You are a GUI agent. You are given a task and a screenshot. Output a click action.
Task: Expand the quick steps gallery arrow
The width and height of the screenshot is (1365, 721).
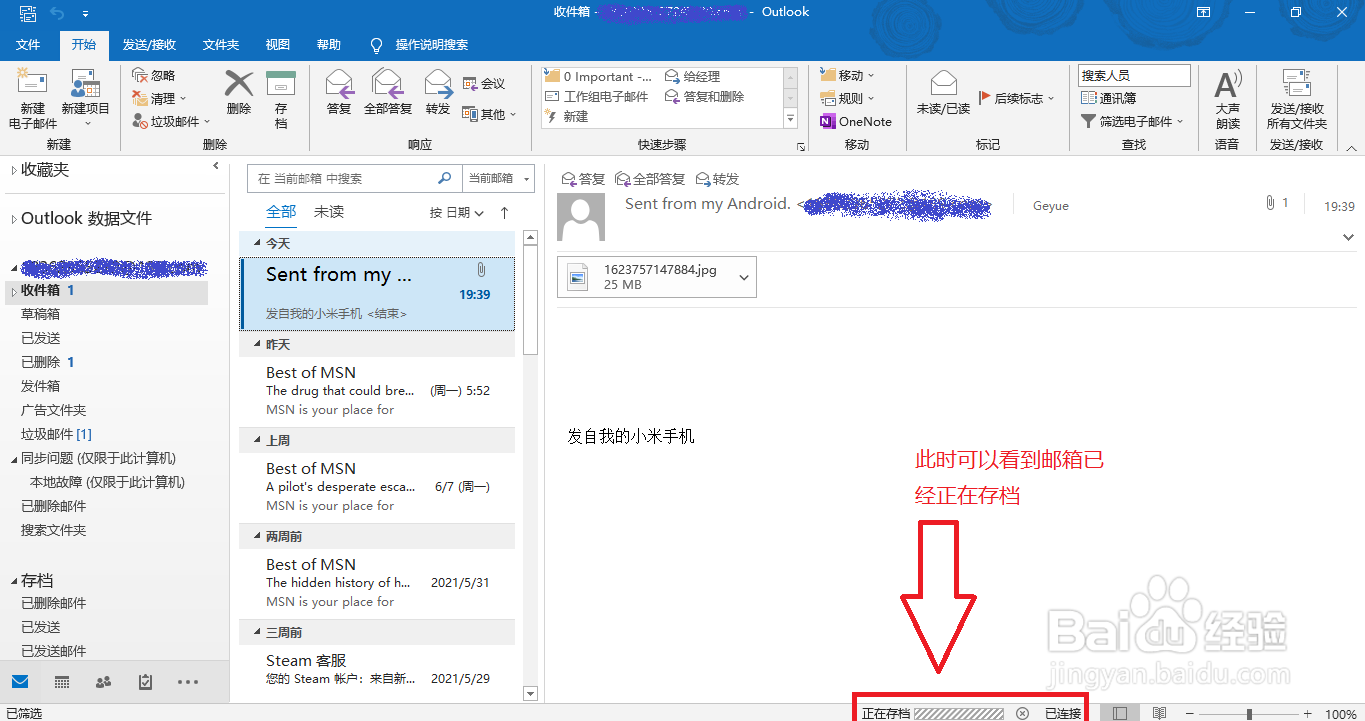pos(790,119)
